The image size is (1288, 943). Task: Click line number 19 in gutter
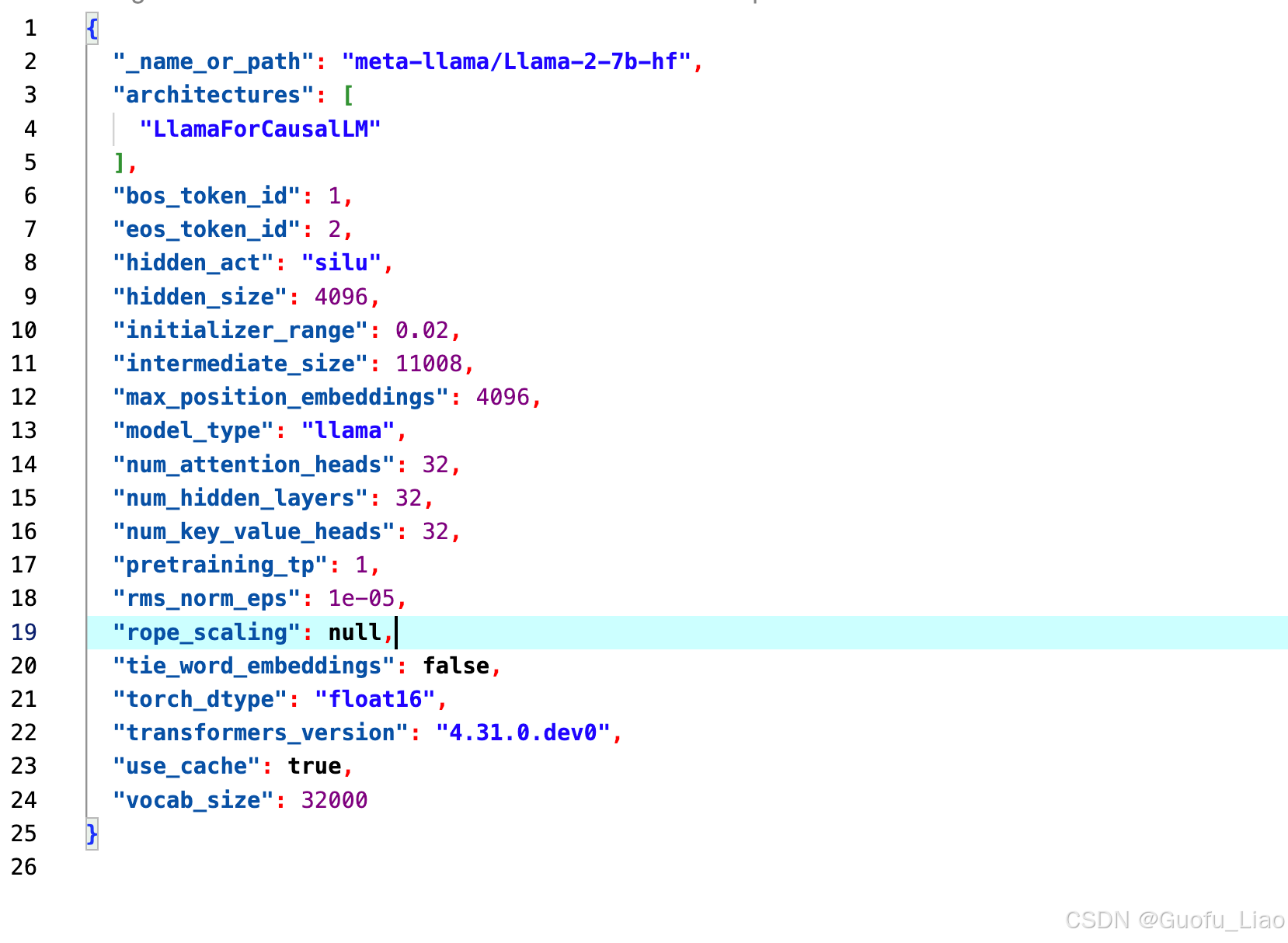pyautogui.click(x=24, y=632)
